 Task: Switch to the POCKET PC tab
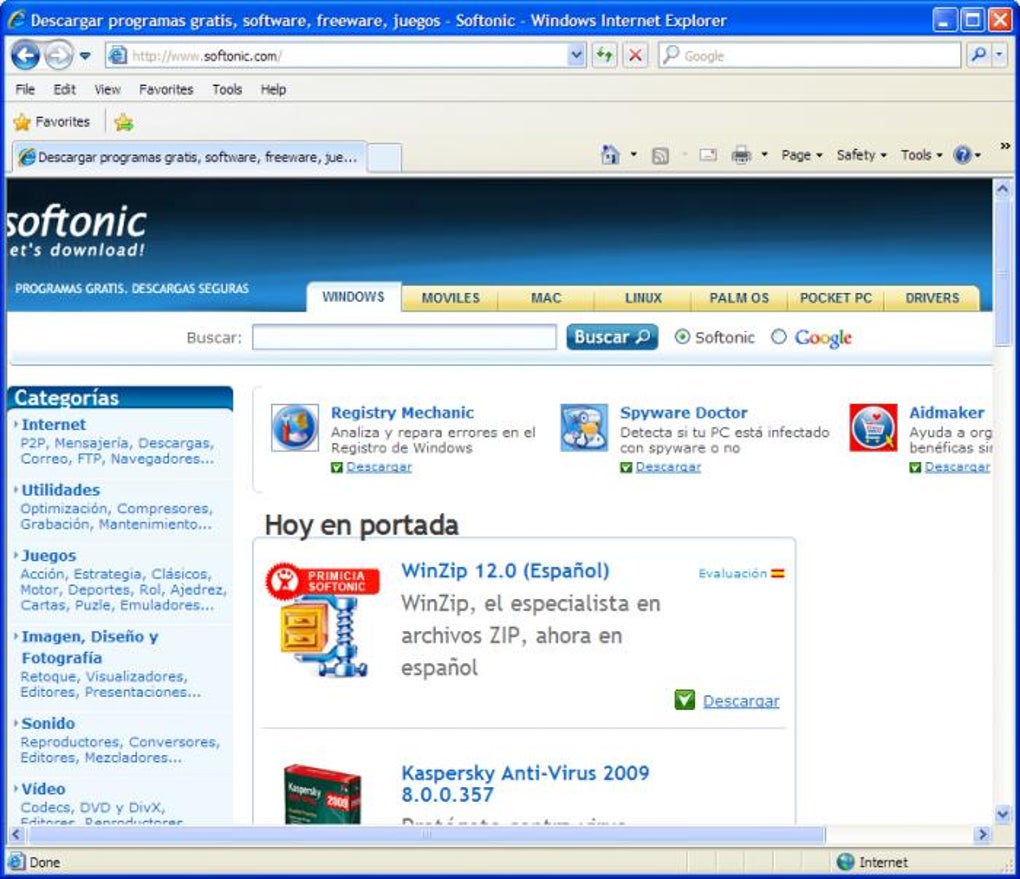click(835, 298)
